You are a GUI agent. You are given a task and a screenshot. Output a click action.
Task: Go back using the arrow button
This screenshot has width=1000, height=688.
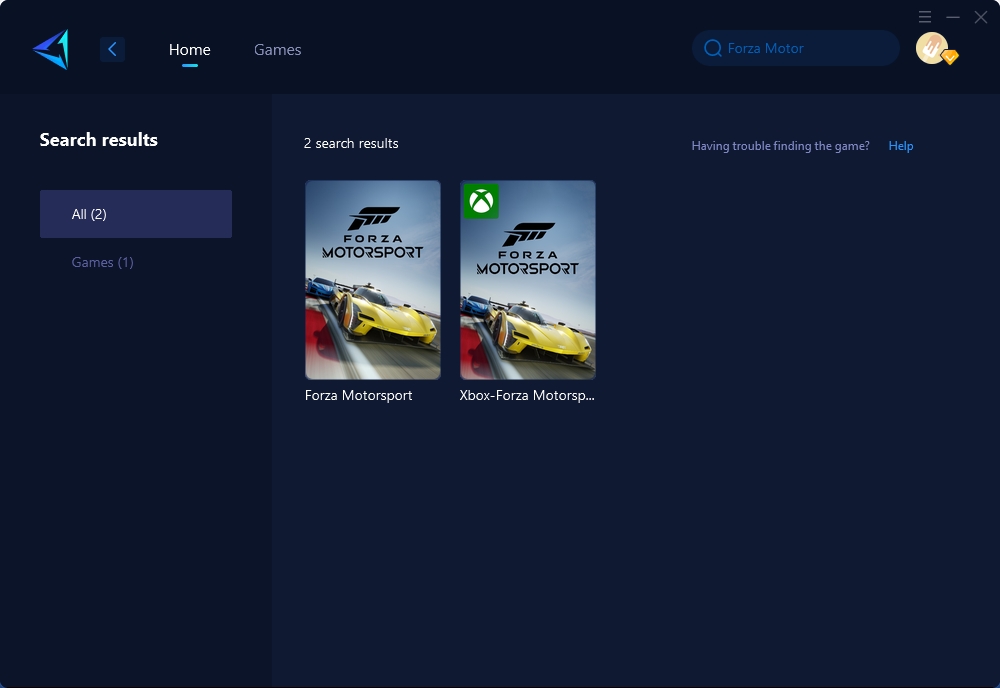[112, 49]
